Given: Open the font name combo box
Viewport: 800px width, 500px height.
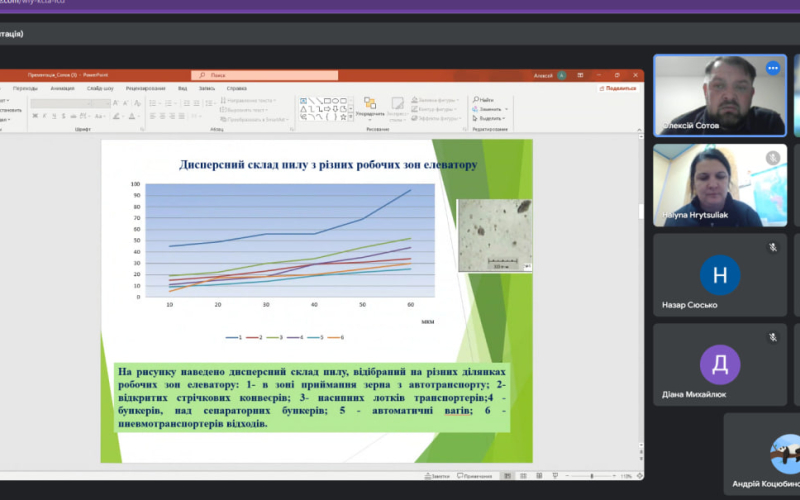Looking at the screenshot, I should 59,104.
